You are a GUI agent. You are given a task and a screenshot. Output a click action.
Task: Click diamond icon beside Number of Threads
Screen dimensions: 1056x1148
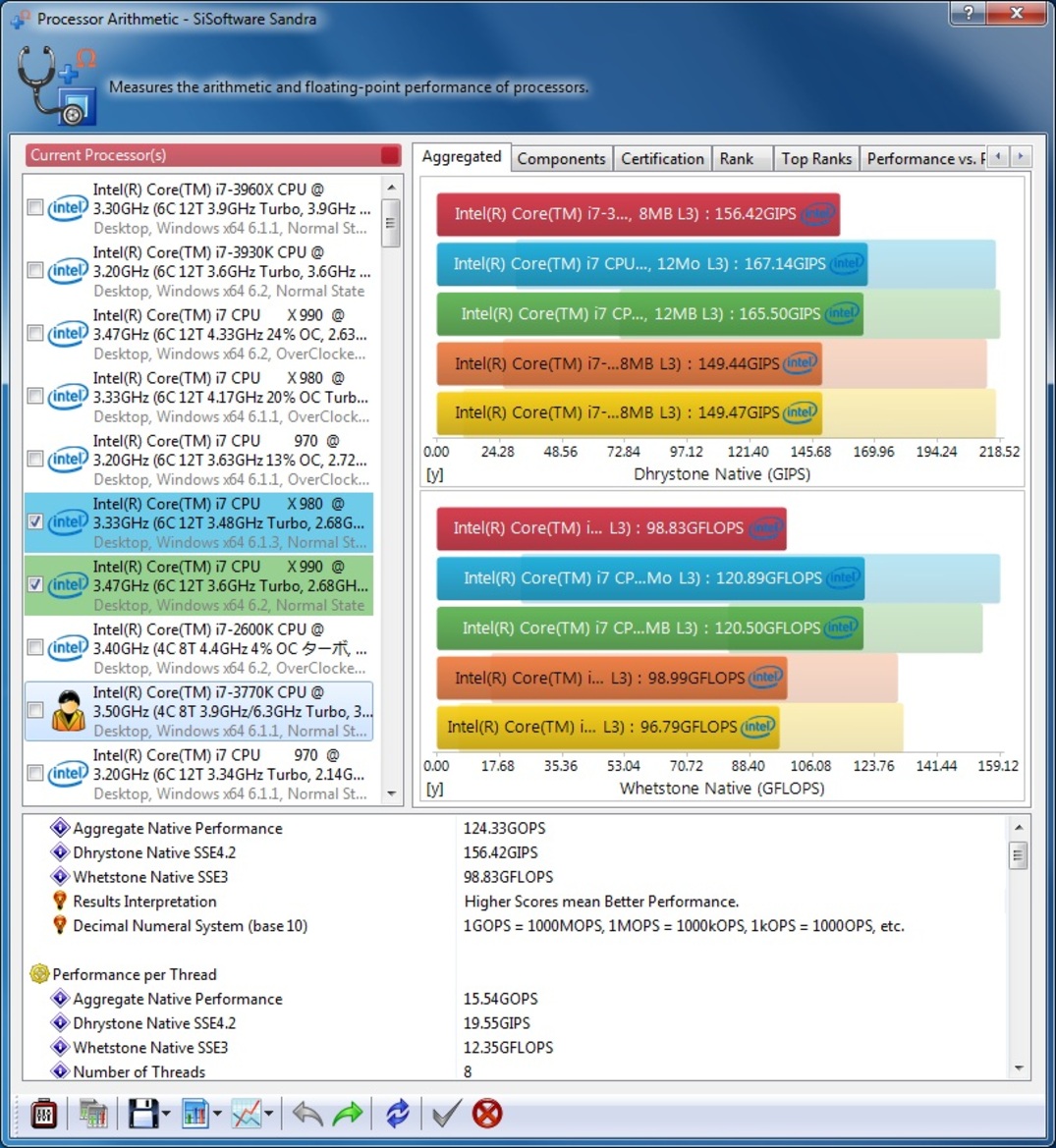click(60, 1071)
